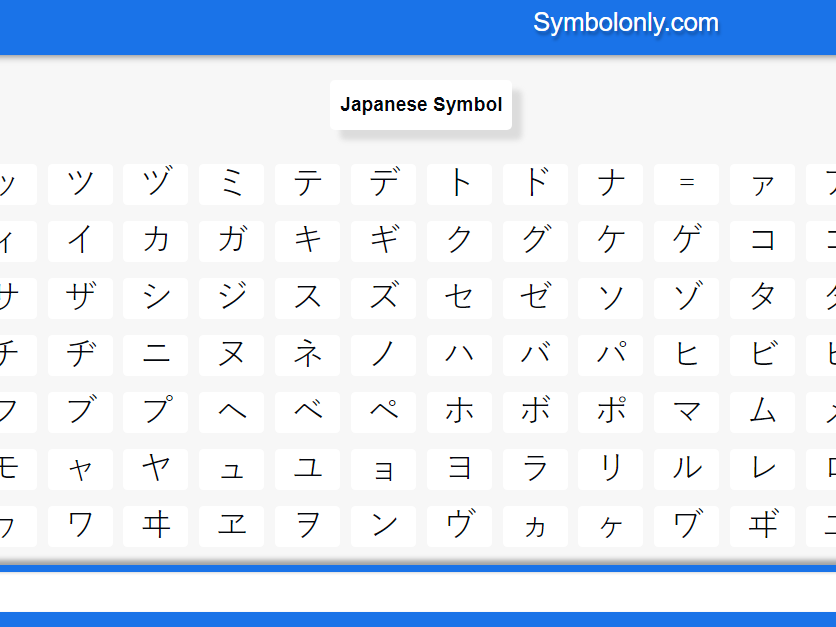Click the katakana デ (de) symbol
The height and width of the screenshot is (627, 836).
coord(382,184)
